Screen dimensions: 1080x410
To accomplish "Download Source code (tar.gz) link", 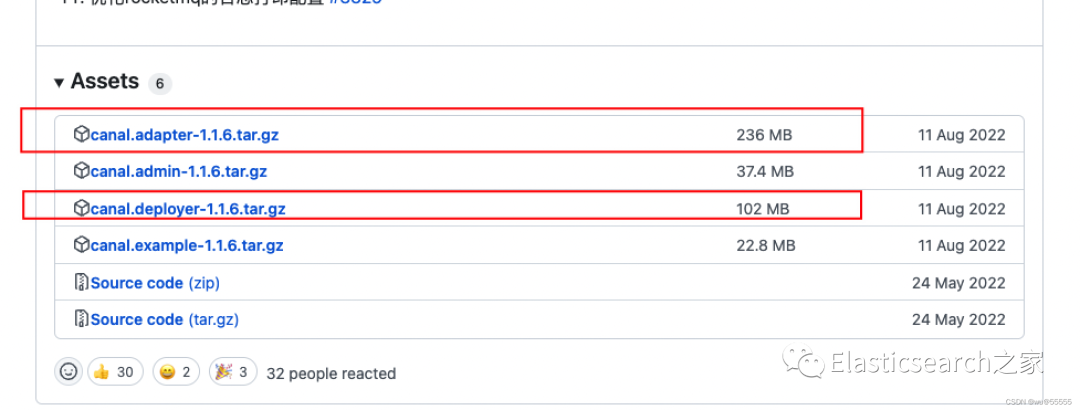I will coord(164,320).
